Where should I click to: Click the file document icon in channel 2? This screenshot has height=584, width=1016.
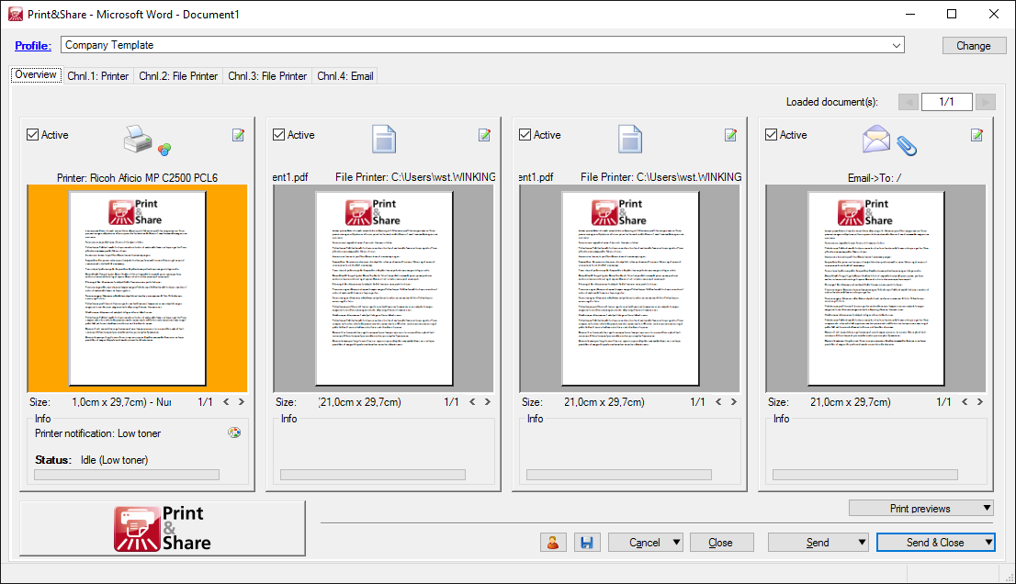coord(383,140)
